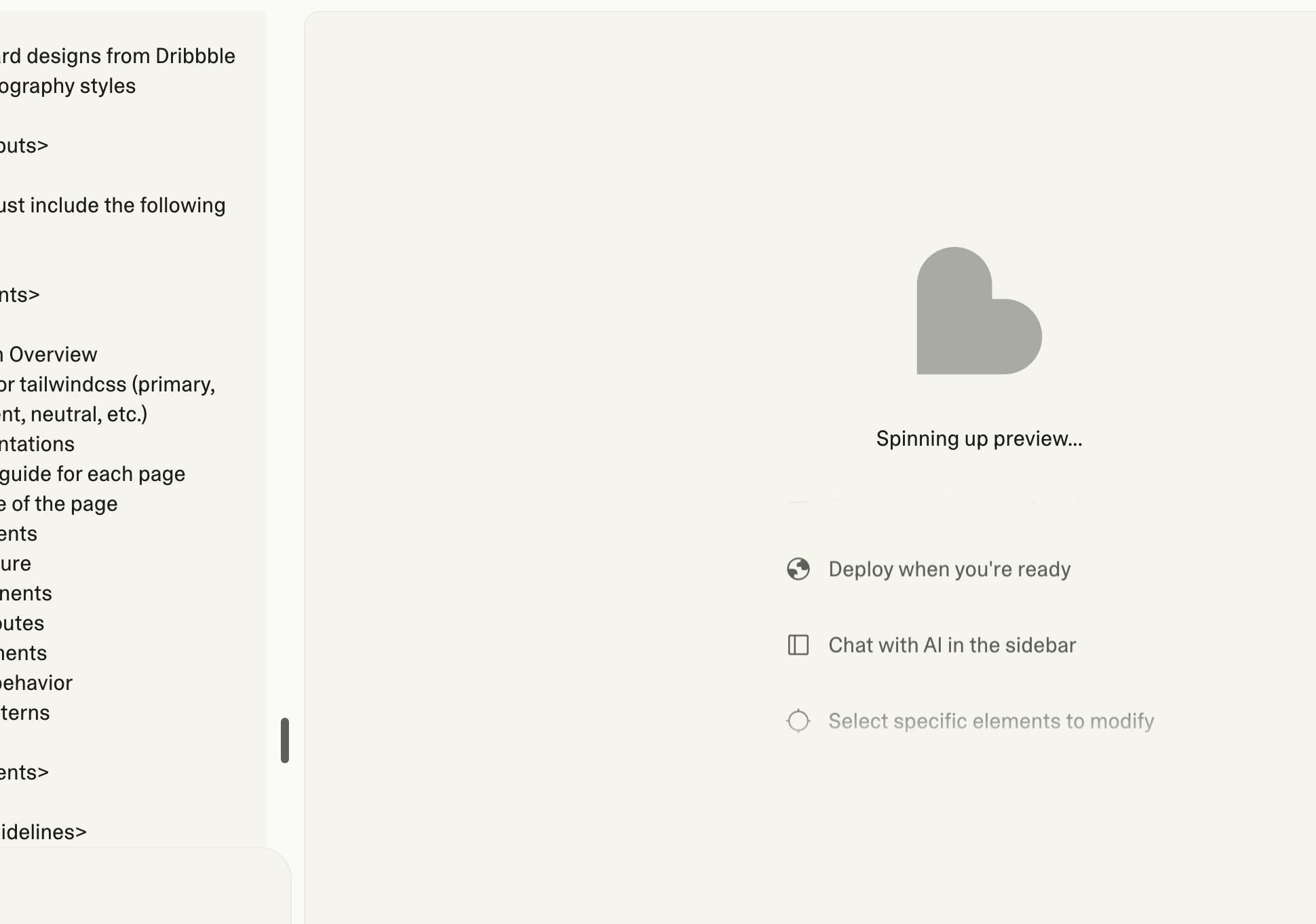Screen dimensions: 1316x924
Task: Click the "designs from Dribbble" message line
Action: (118, 56)
